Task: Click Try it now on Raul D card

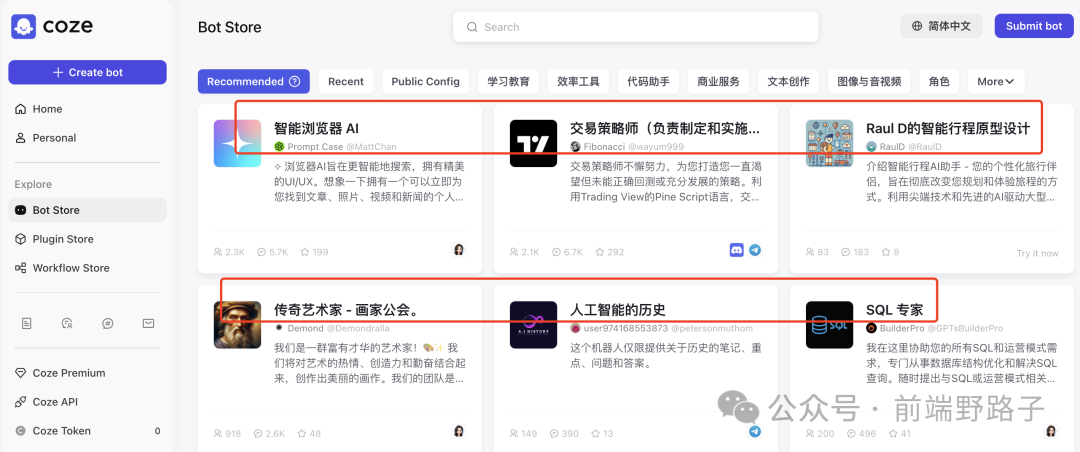Action: pos(1037,254)
